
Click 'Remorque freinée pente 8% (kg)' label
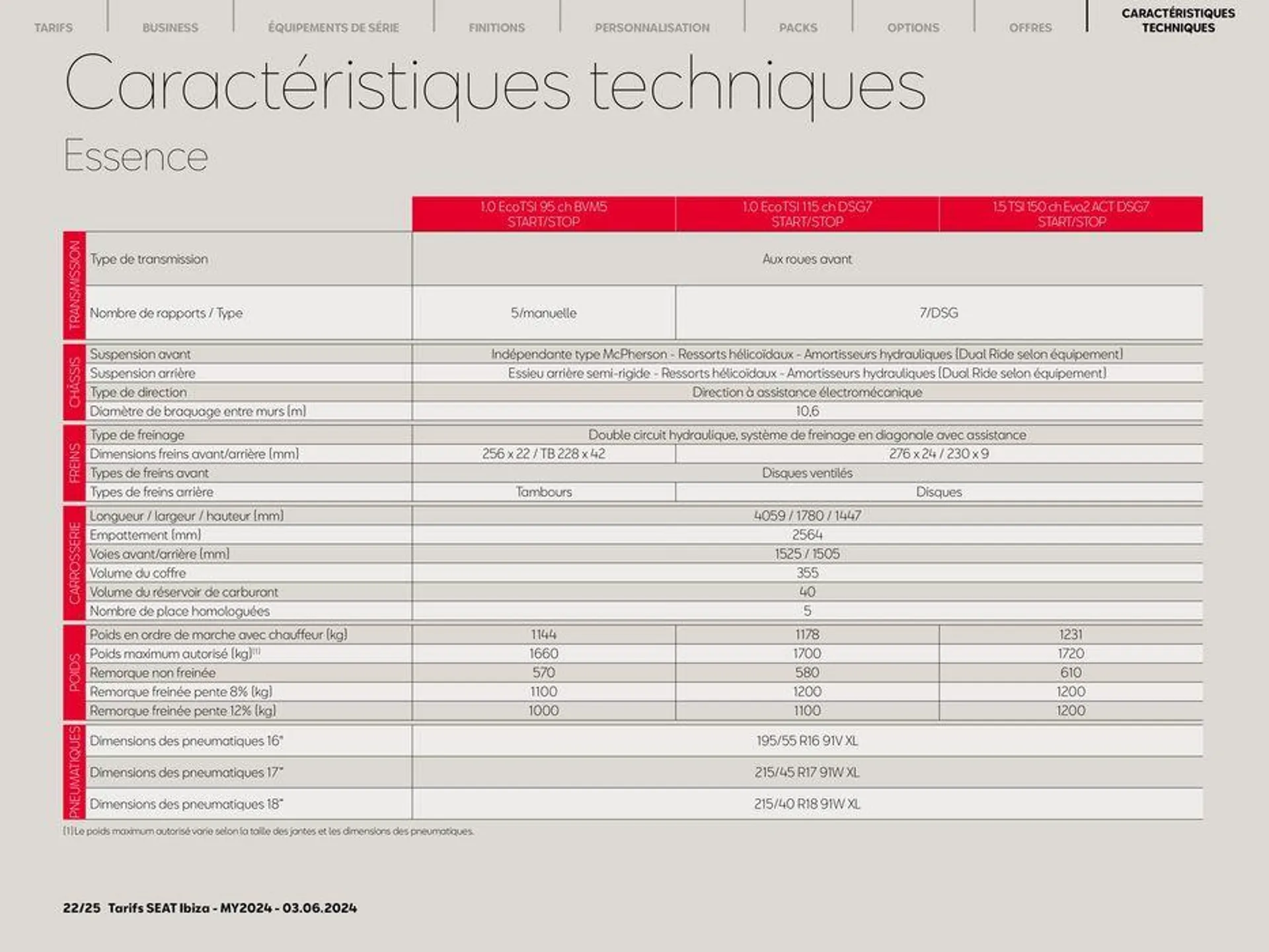[181, 692]
